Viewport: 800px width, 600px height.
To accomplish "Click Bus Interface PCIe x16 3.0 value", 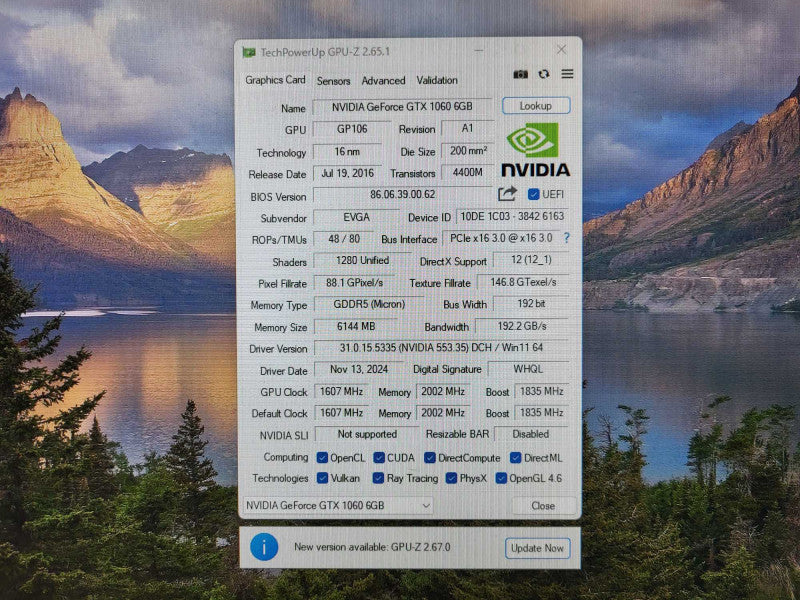I will pos(501,238).
